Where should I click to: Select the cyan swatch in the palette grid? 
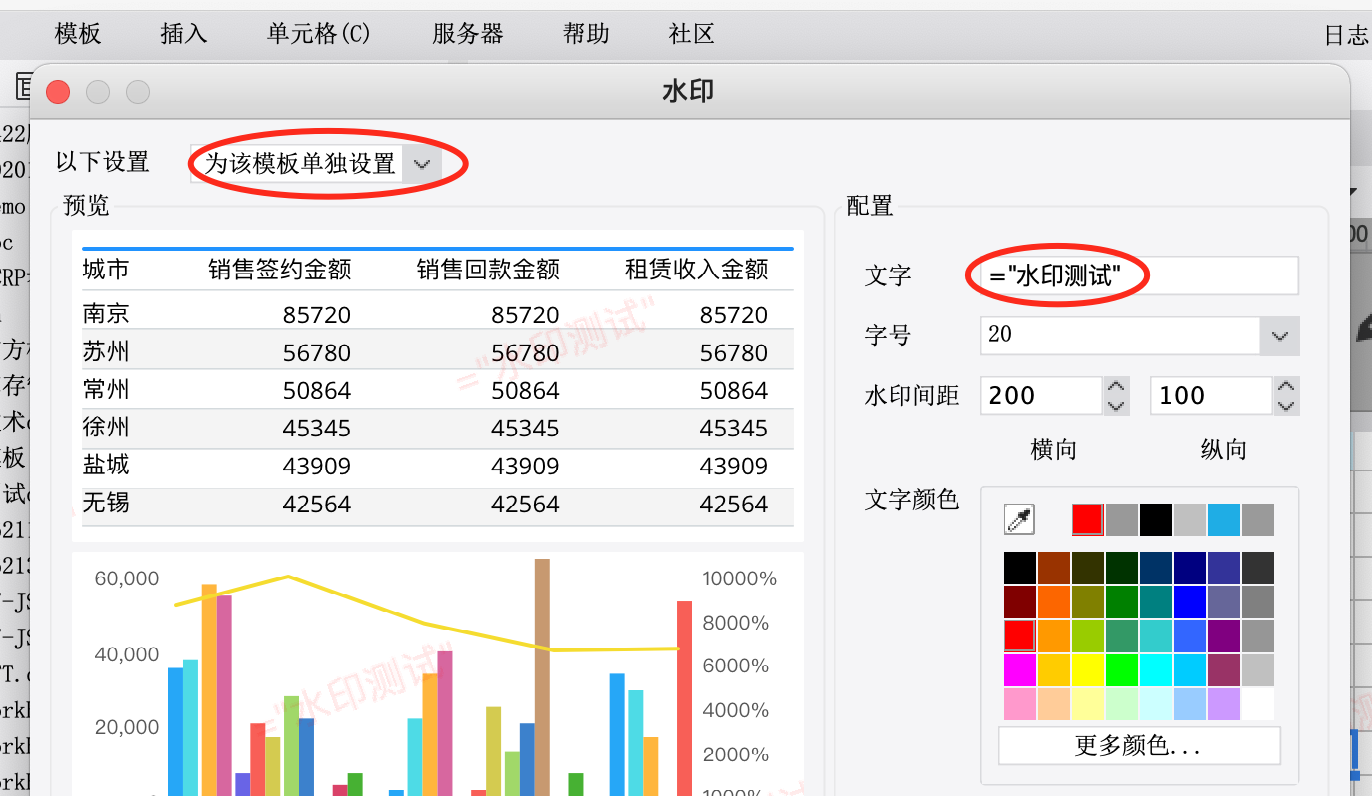click(1156, 670)
